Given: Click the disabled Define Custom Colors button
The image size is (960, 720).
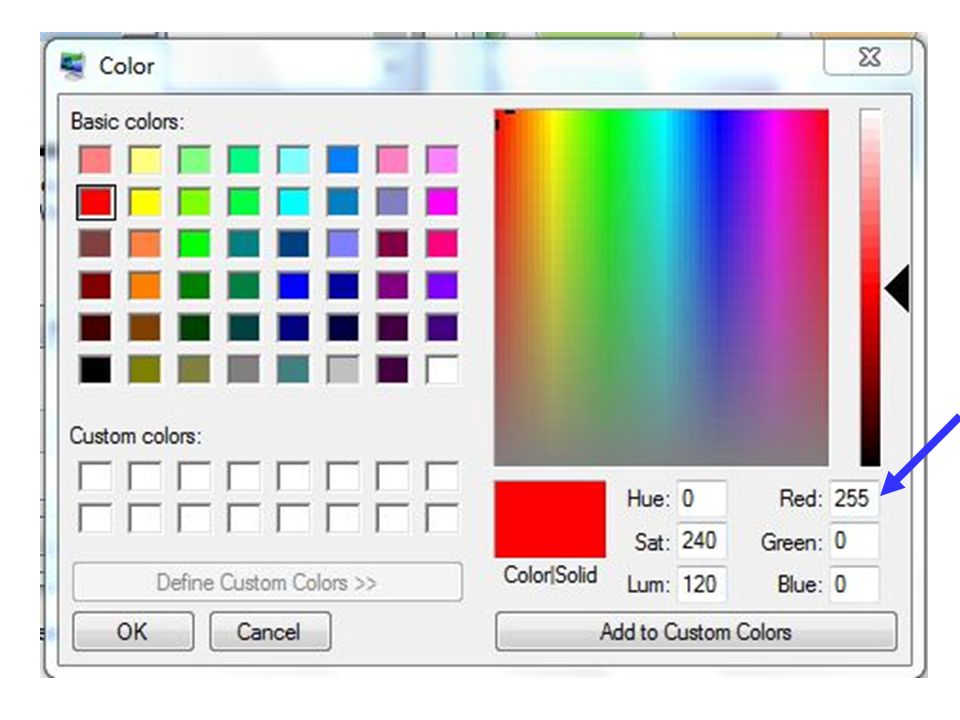Looking at the screenshot, I should pos(267,582).
